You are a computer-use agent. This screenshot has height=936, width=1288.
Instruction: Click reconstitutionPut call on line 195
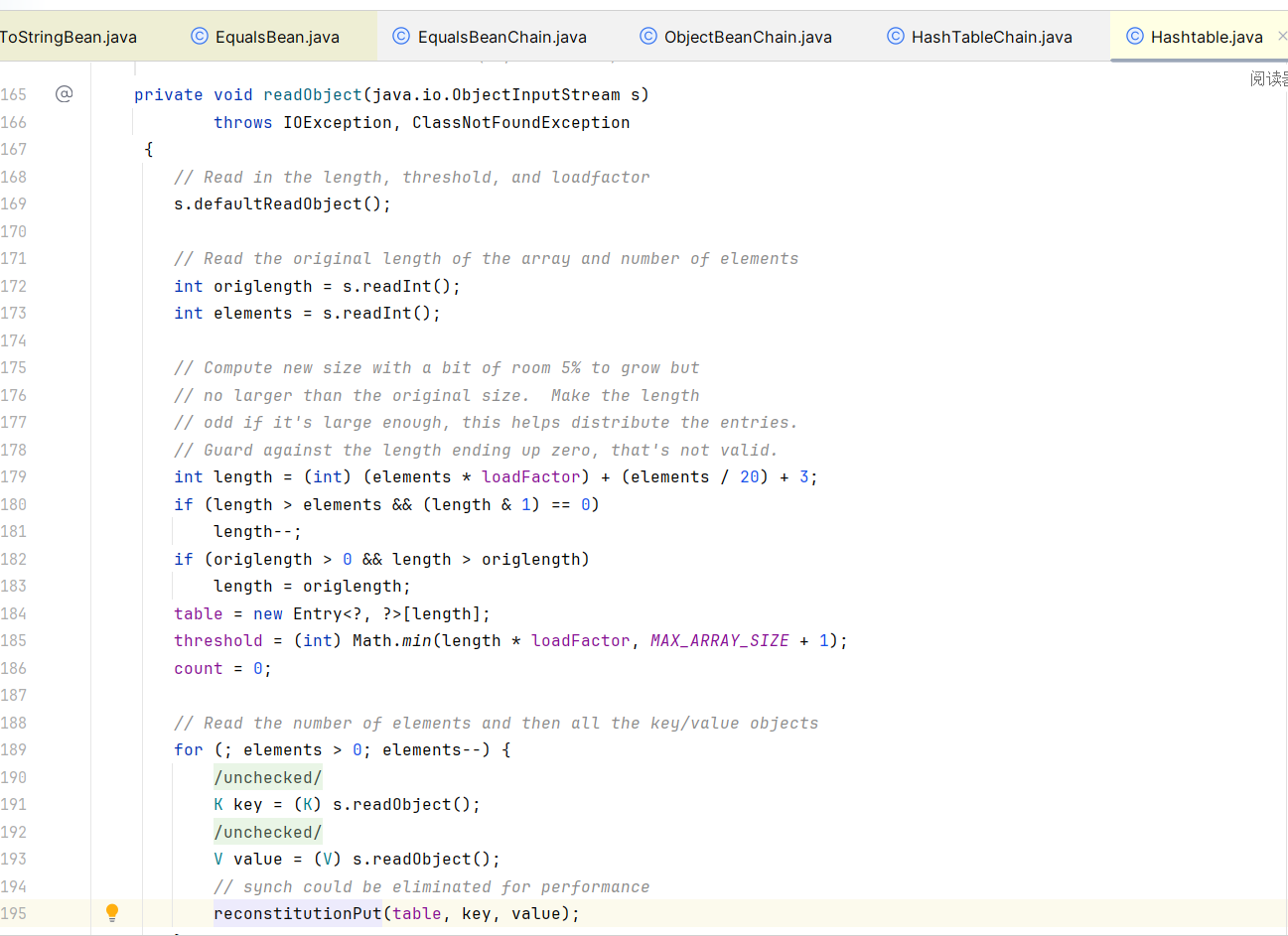(x=298, y=913)
